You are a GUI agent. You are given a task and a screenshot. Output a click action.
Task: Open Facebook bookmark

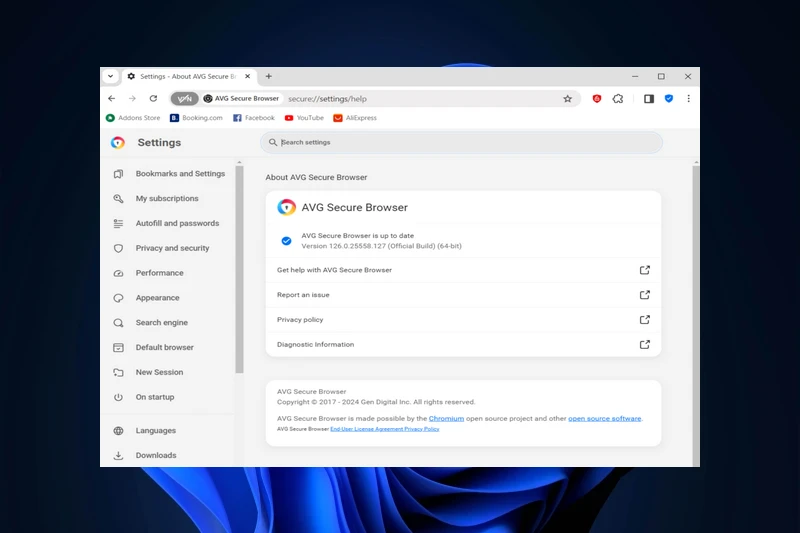(254, 118)
